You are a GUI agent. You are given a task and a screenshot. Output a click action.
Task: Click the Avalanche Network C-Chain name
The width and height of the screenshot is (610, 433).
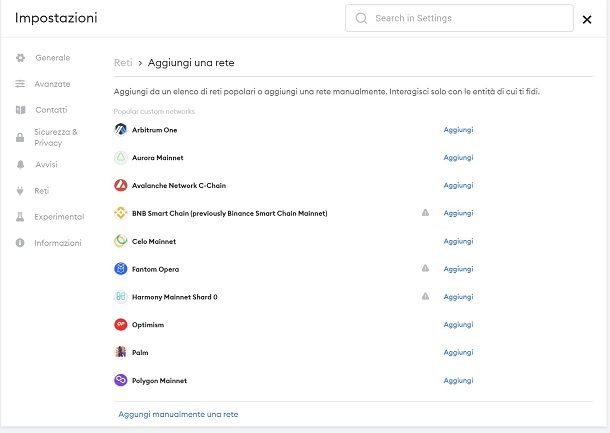179,186
